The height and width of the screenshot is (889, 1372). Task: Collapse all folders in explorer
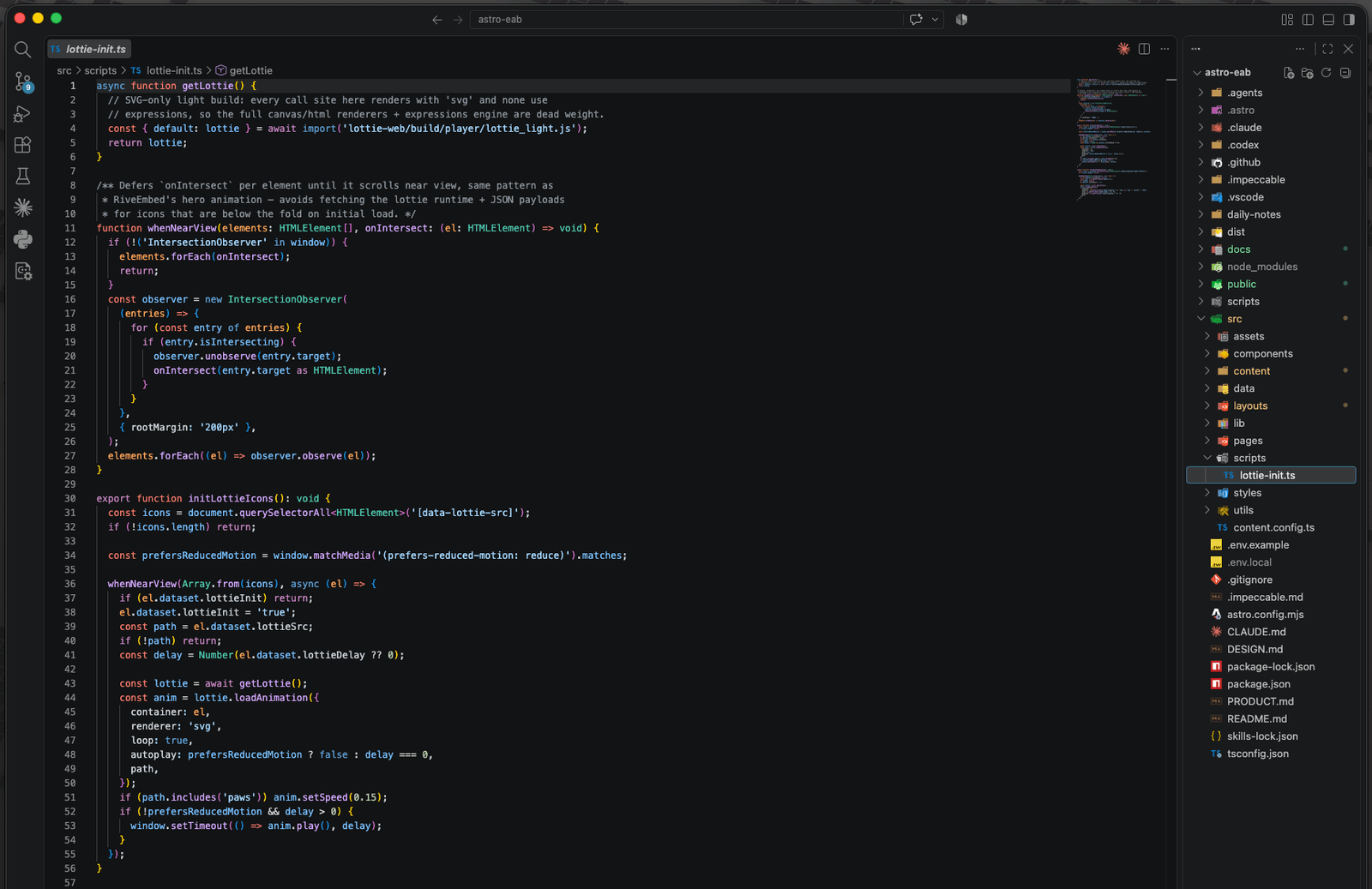pos(1345,73)
